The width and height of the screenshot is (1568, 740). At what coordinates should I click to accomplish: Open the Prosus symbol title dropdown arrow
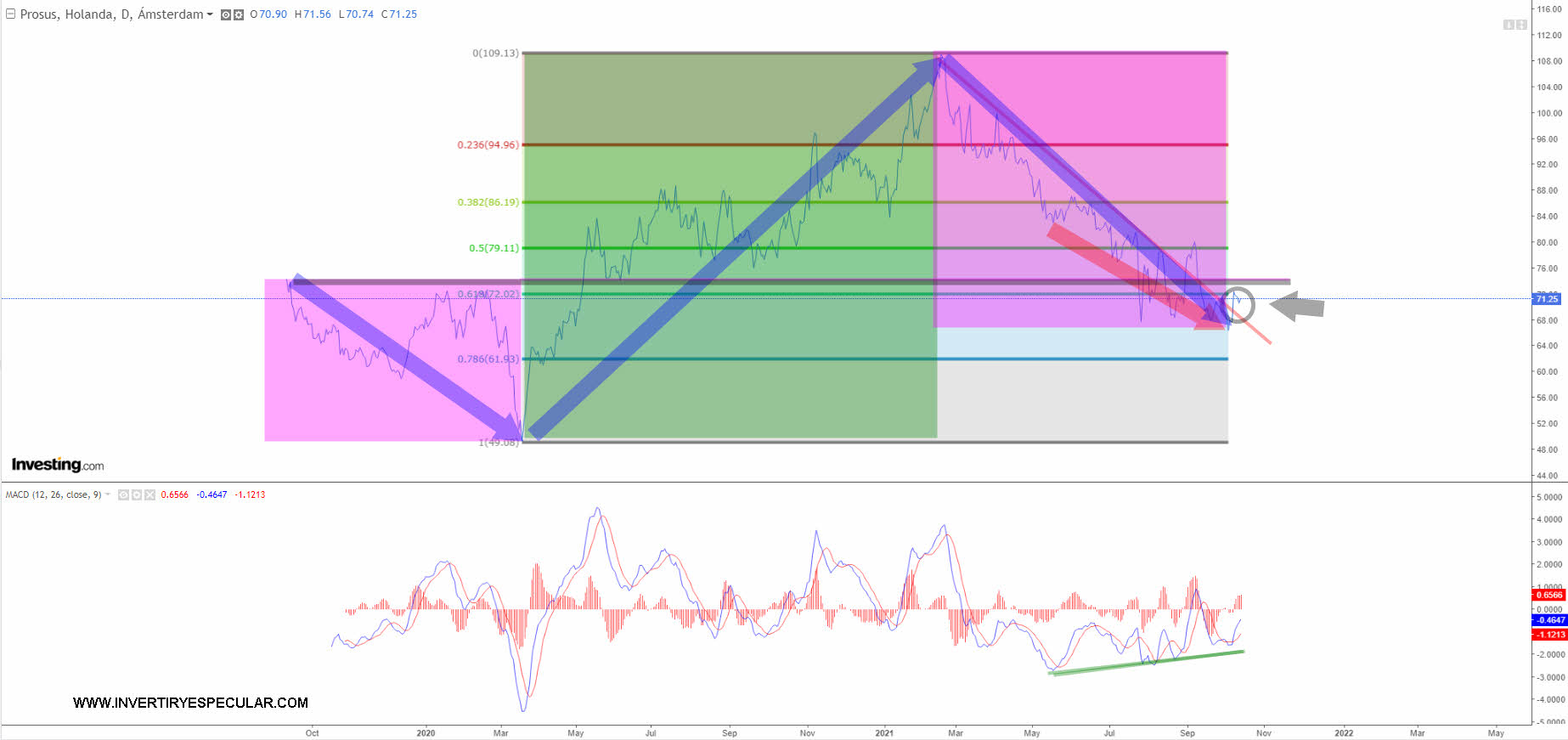[210, 14]
